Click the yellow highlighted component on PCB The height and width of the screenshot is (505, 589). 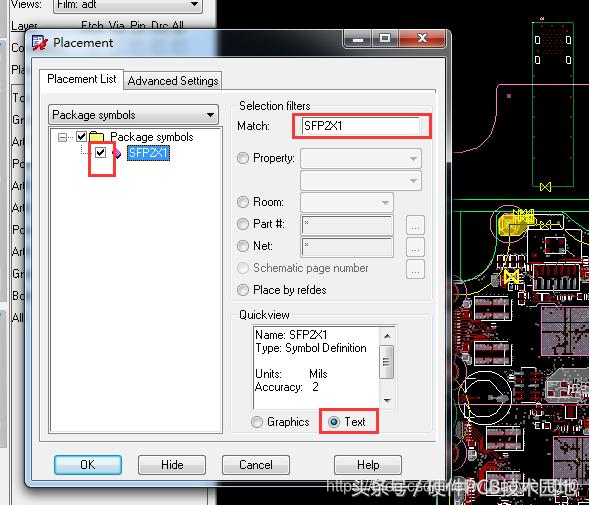click(x=512, y=224)
